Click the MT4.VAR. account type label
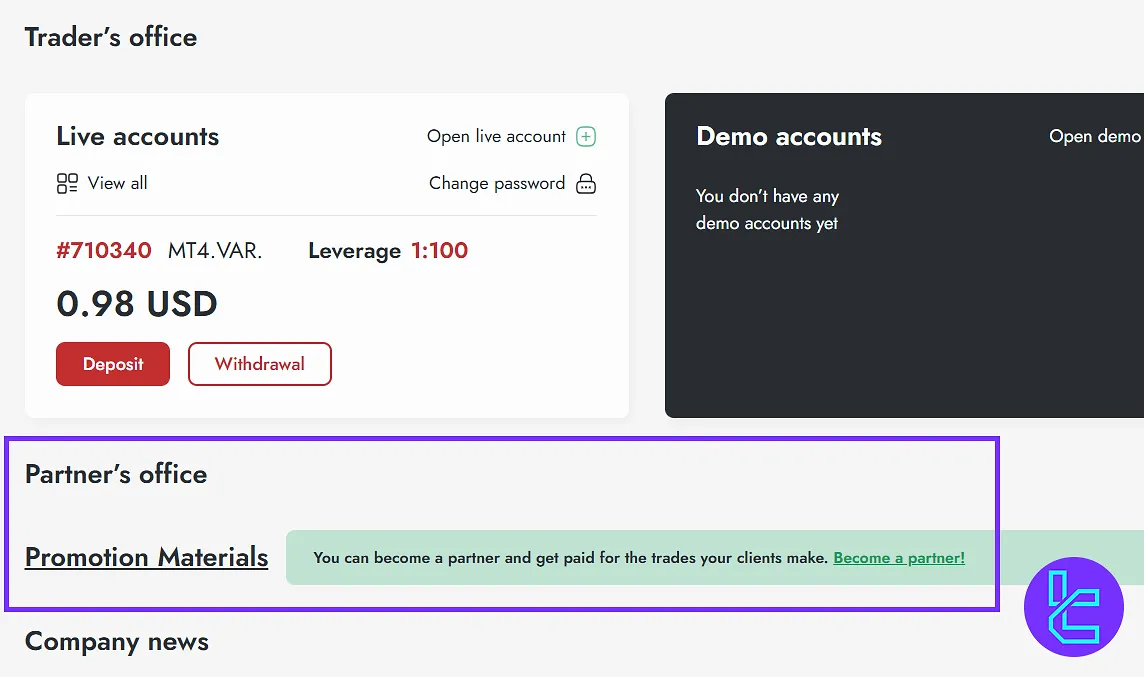Viewport: 1144px width, 677px height. tap(215, 250)
